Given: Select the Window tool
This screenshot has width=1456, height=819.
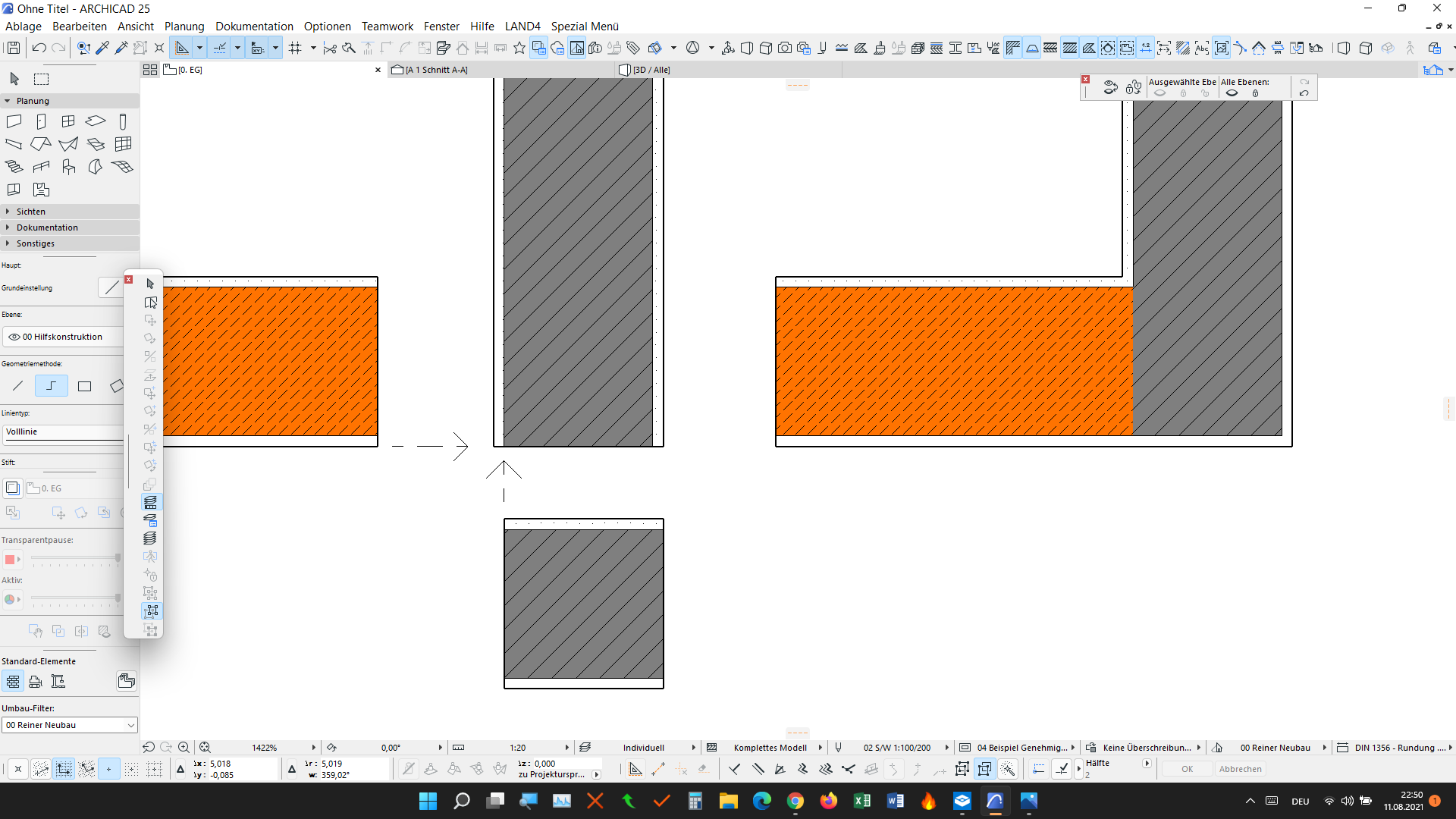Looking at the screenshot, I should coord(68,121).
